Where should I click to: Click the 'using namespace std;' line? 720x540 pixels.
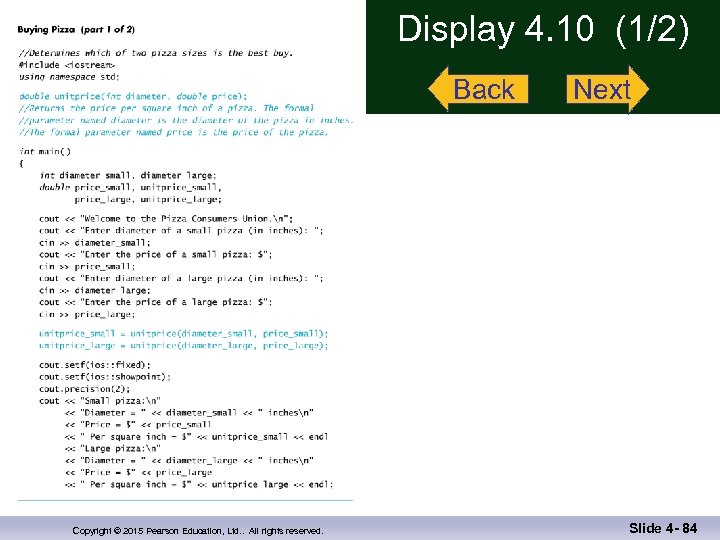click(x=69, y=77)
